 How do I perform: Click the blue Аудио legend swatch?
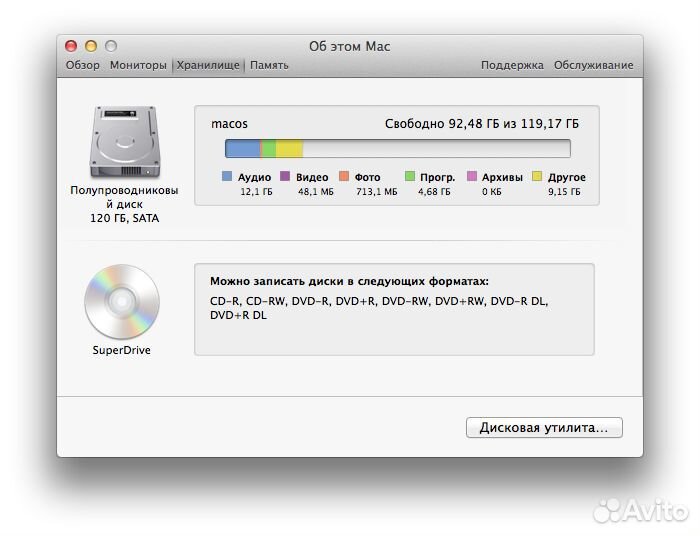(227, 177)
